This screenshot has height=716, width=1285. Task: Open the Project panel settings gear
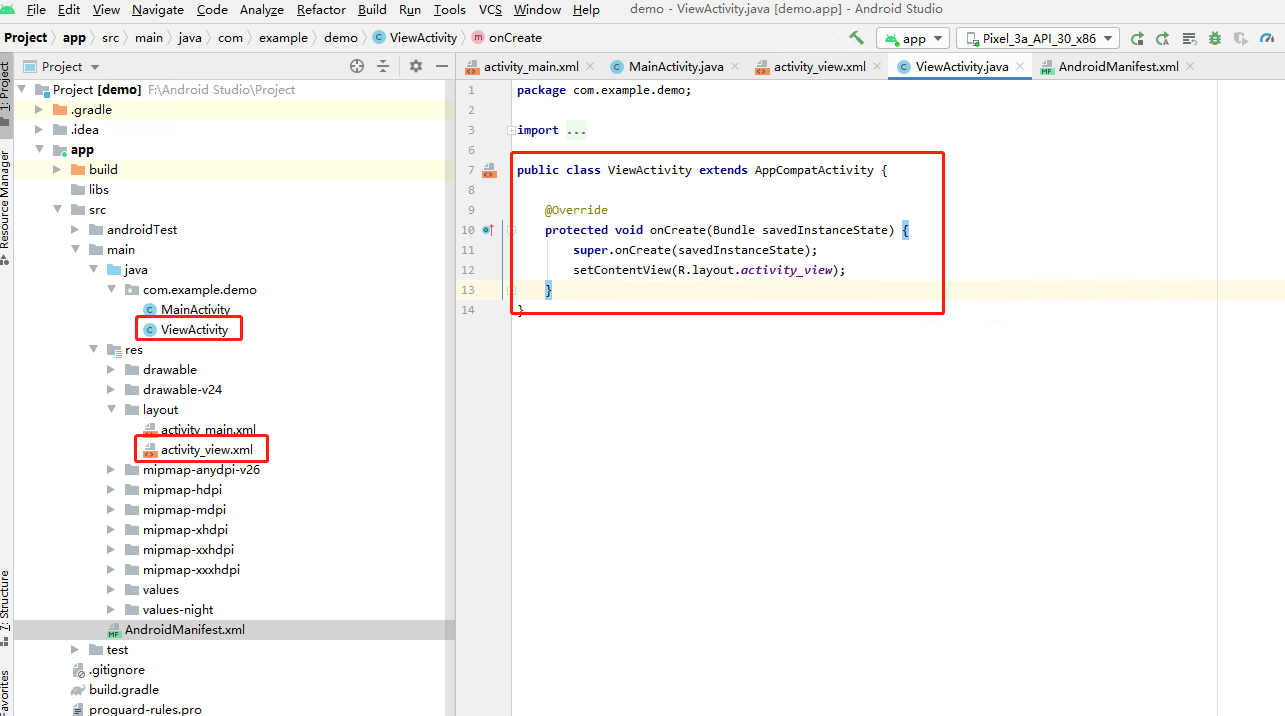(x=415, y=66)
